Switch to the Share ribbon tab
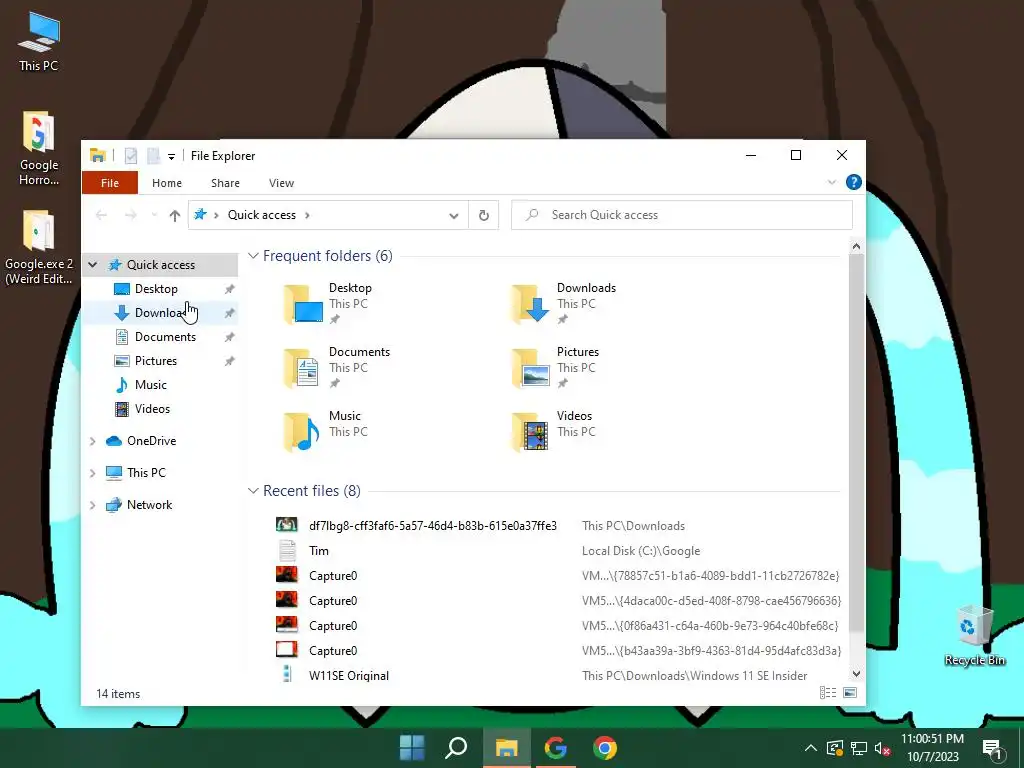1024x768 pixels. tap(225, 183)
